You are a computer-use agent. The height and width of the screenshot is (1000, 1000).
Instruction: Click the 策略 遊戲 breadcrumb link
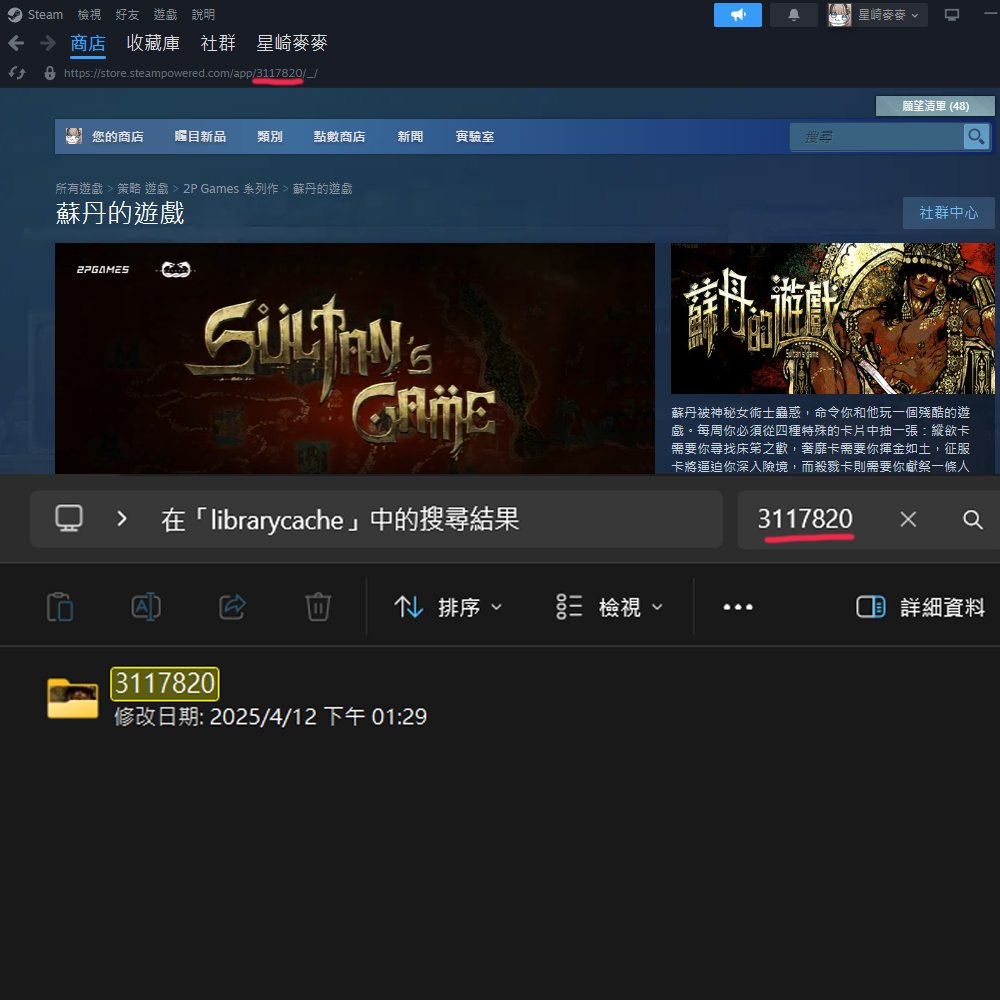click(143, 189)
